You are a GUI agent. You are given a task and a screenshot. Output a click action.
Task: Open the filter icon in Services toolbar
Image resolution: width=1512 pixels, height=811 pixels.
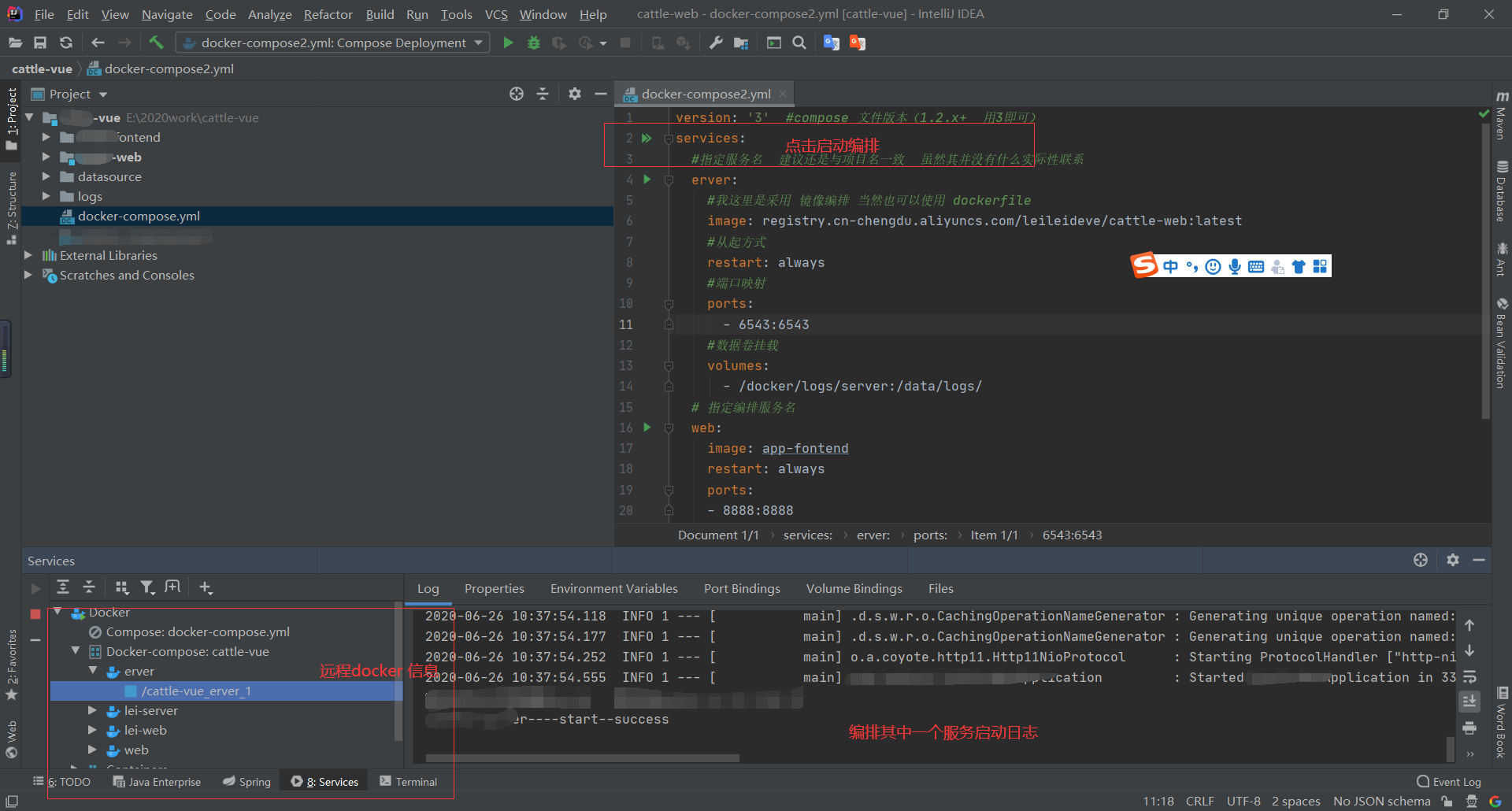coord(147,587)
